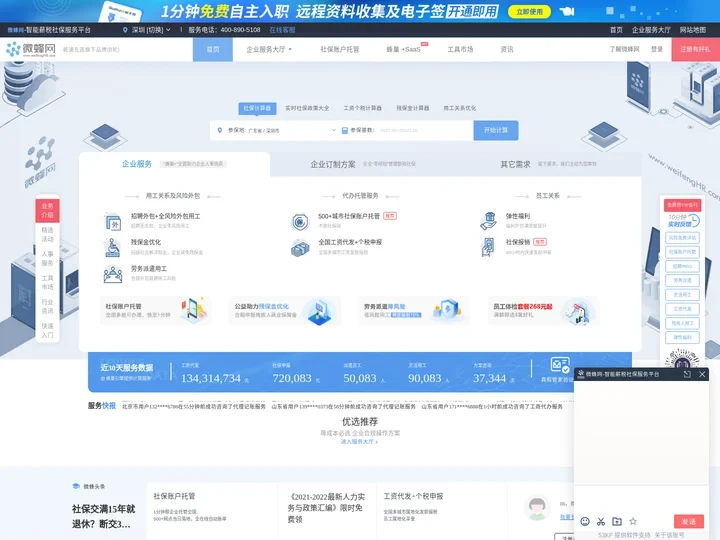Select the 工资个税计算器 tab
The image size is (720, 540).
coord(363,108)
